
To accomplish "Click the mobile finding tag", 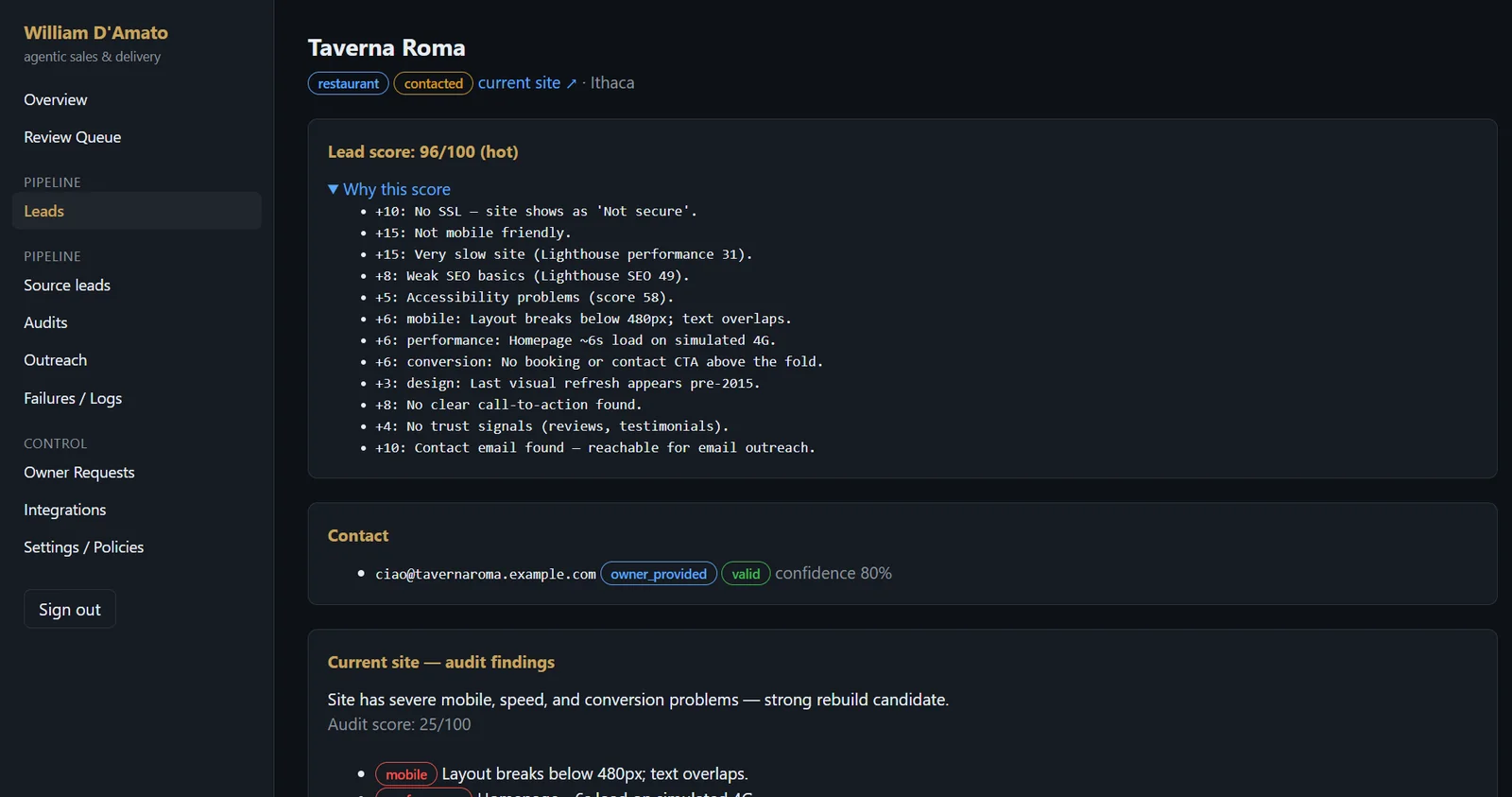I will click(406, 774).
